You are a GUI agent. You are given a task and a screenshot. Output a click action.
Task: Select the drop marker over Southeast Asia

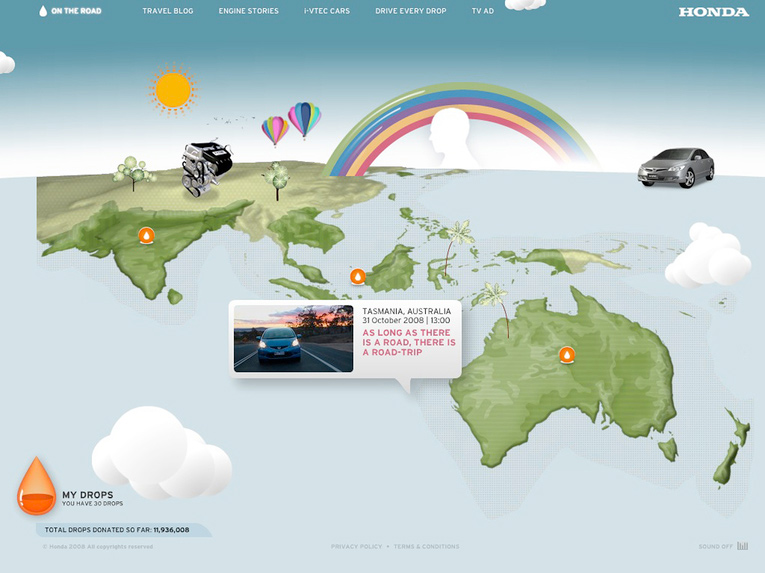(x=357, y=276)
